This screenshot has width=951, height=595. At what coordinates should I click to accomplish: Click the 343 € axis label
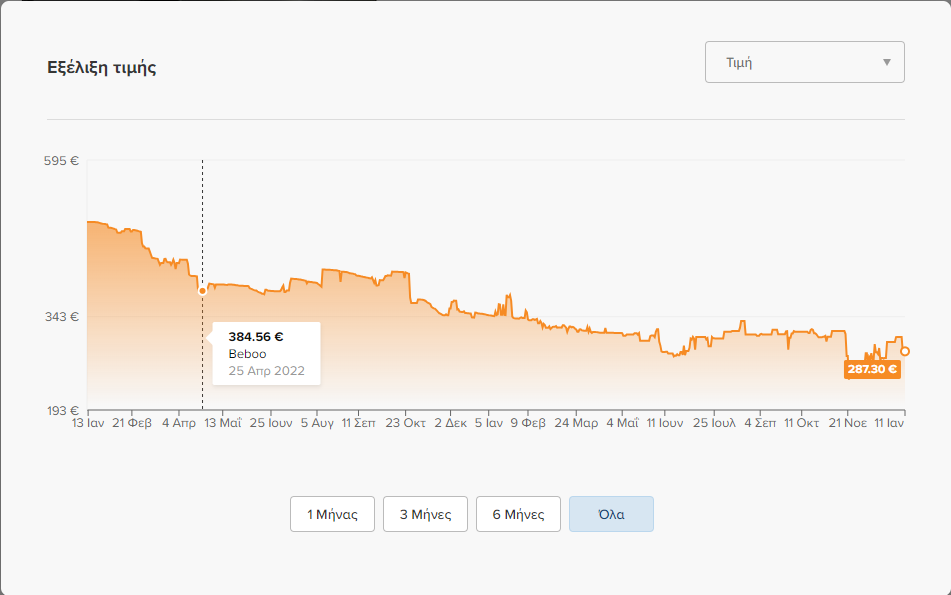(62, 317)
